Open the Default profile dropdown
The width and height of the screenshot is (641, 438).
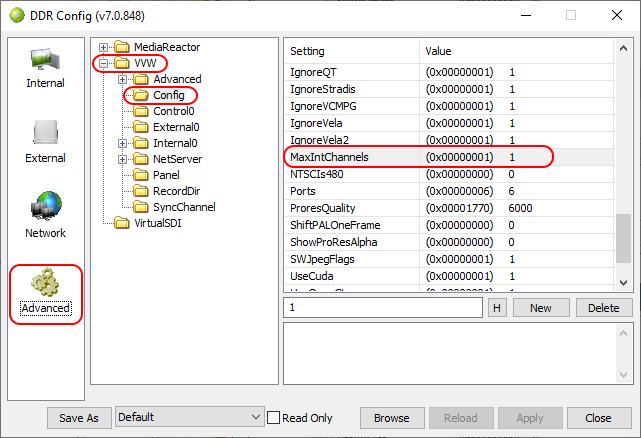190,417
